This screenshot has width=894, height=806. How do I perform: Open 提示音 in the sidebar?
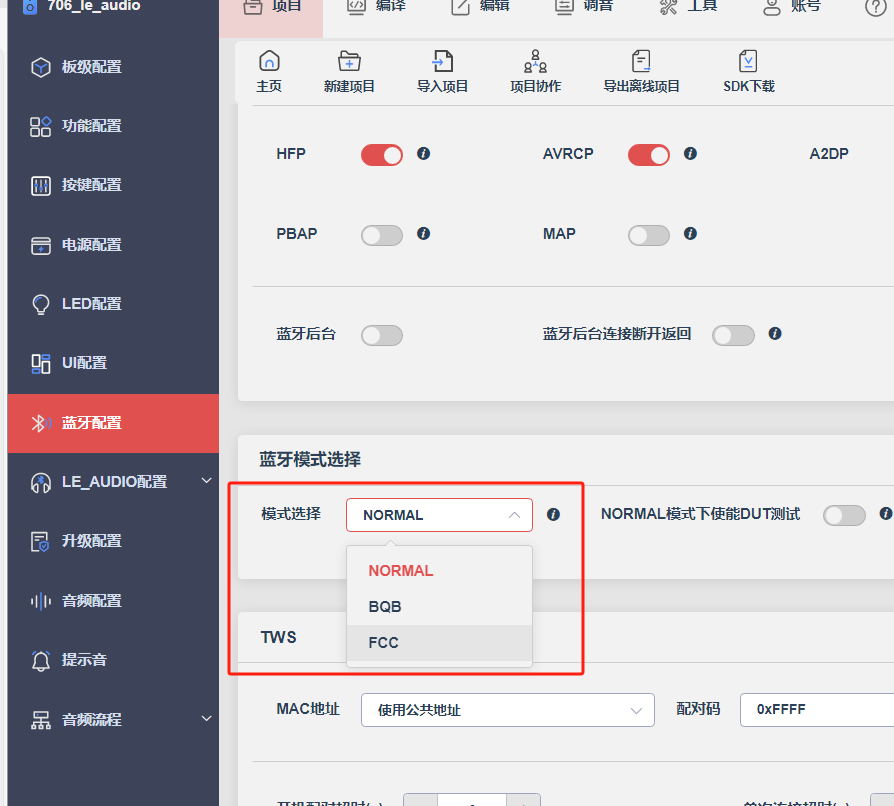pos(113,660)
